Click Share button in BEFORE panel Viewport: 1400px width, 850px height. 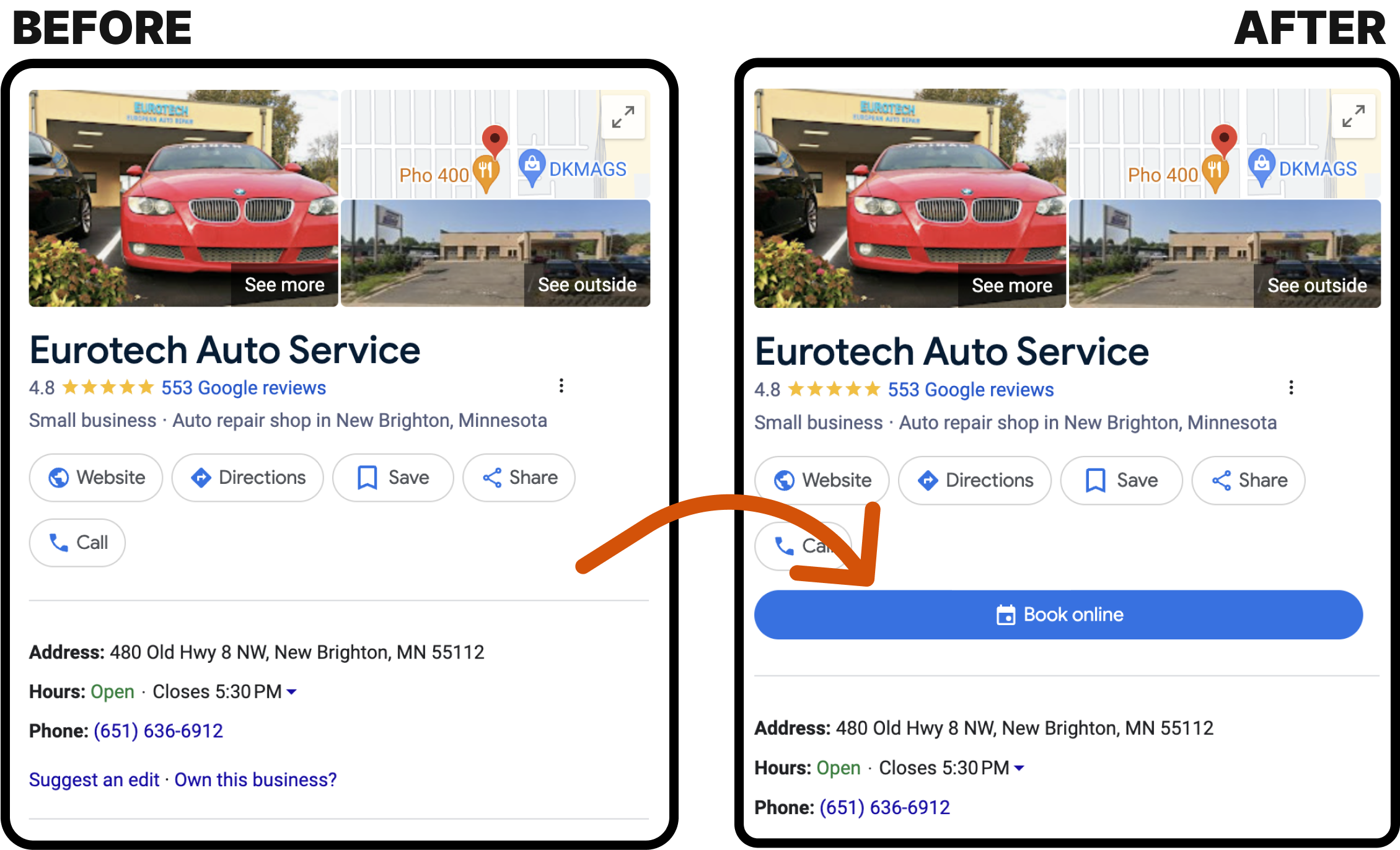coord(519,478)
